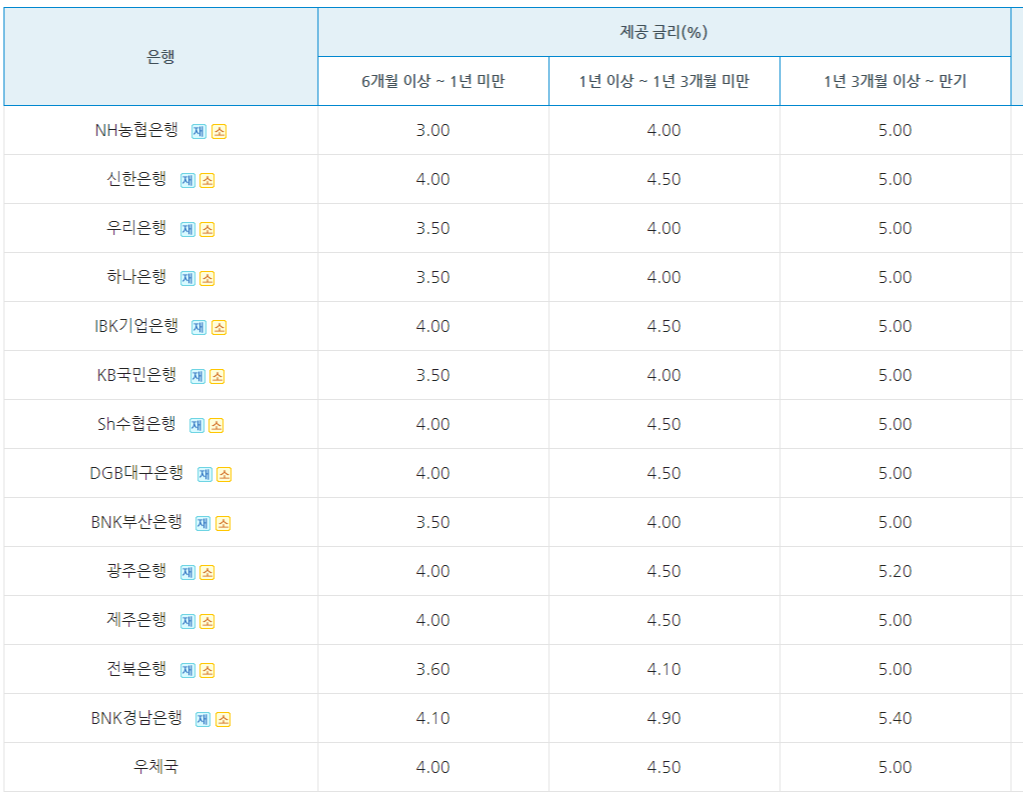Click KB국민은행's 3.50 rate cell
The width and height of the screenshot is (1023, 800).
pyautogui.click(x=433, y=375)
